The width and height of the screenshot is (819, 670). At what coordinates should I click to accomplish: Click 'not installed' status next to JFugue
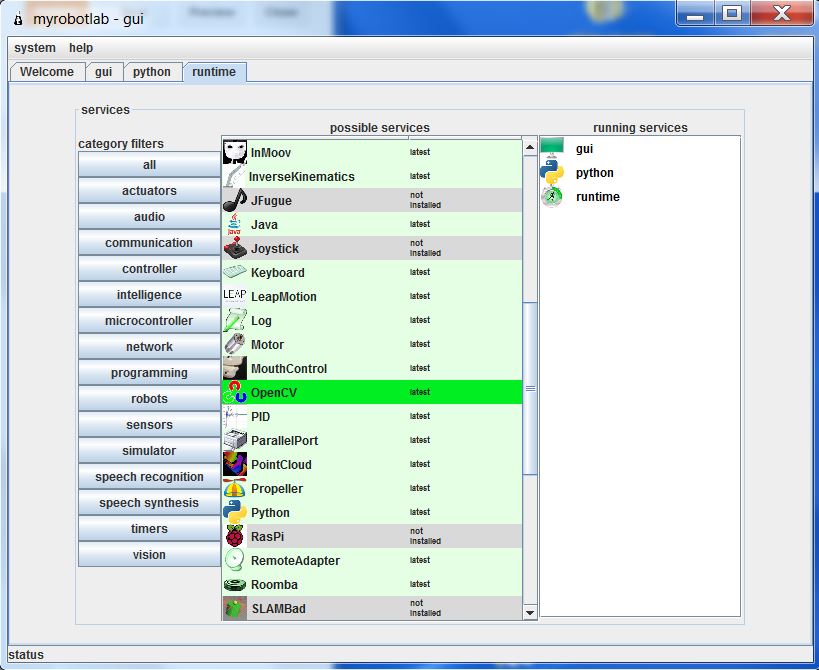(425, 200)
